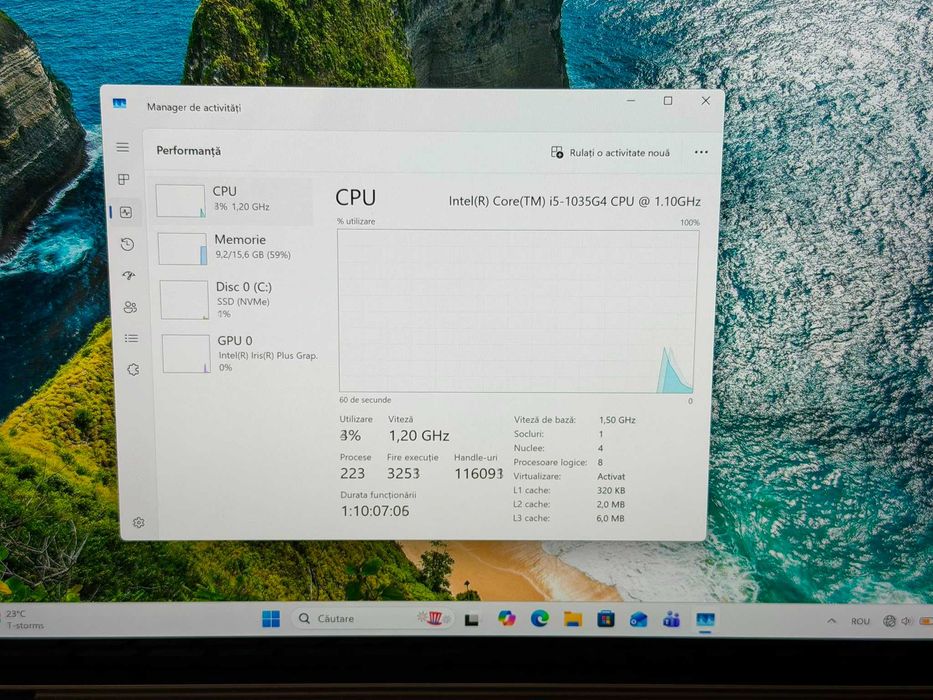Click the Task Manager taskbar icon

(706, 620)
